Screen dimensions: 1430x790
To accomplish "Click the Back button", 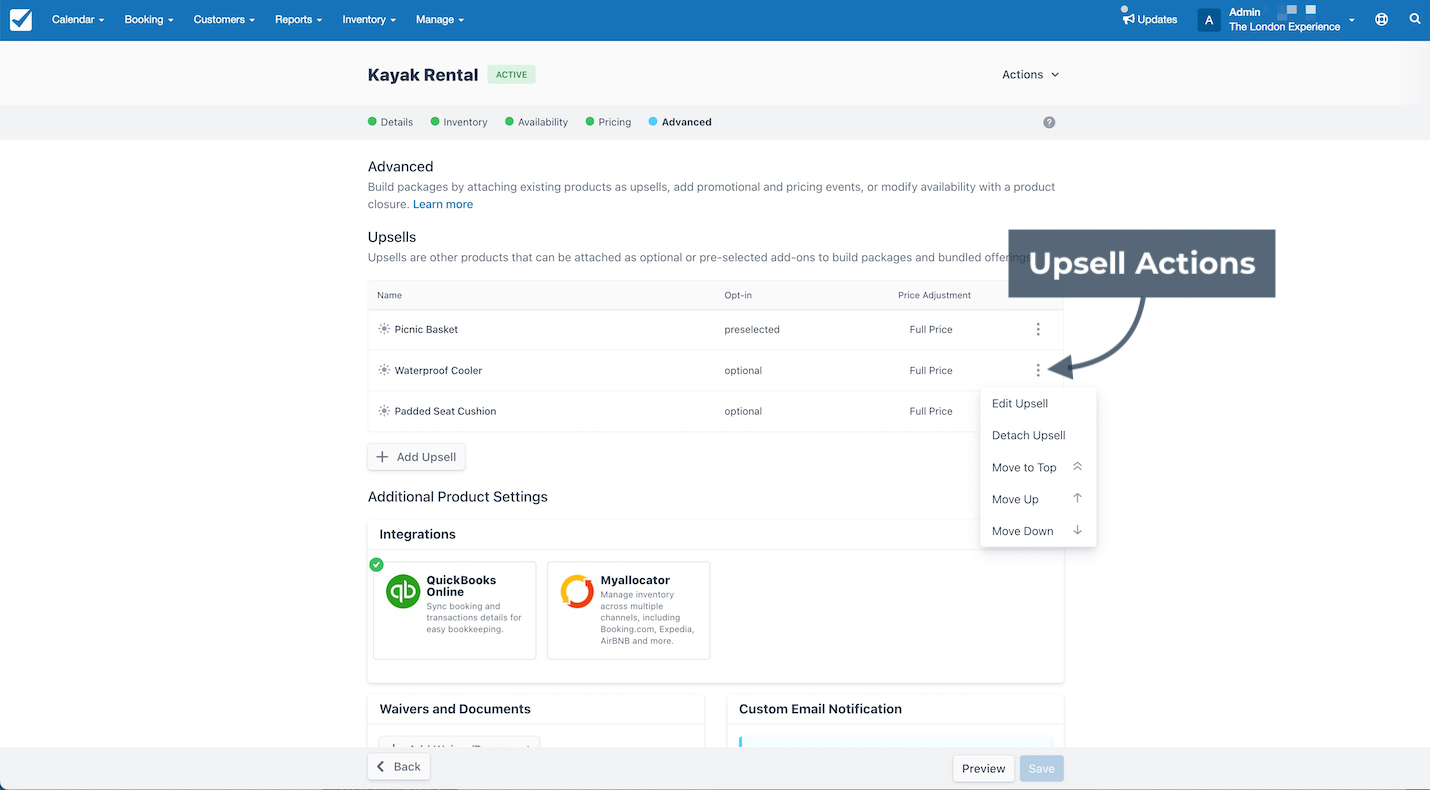I will coord(398,767).
